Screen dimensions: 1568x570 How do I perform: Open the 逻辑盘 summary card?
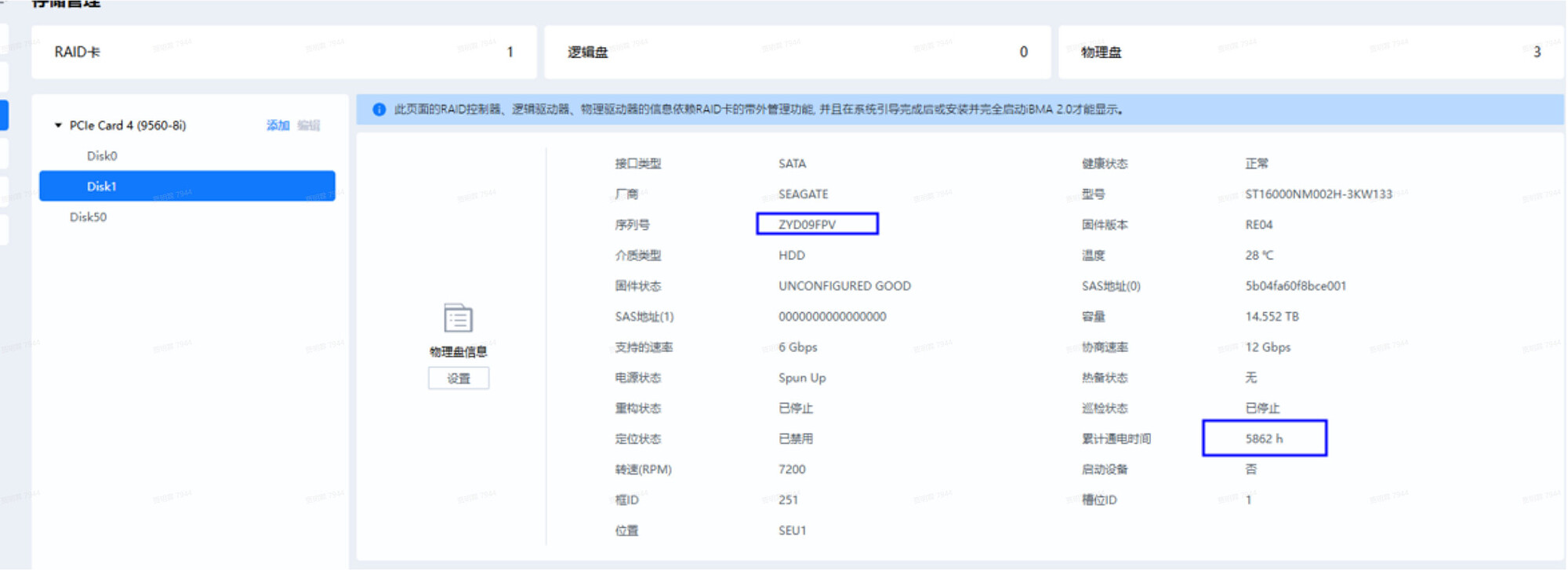click(797, 53)
